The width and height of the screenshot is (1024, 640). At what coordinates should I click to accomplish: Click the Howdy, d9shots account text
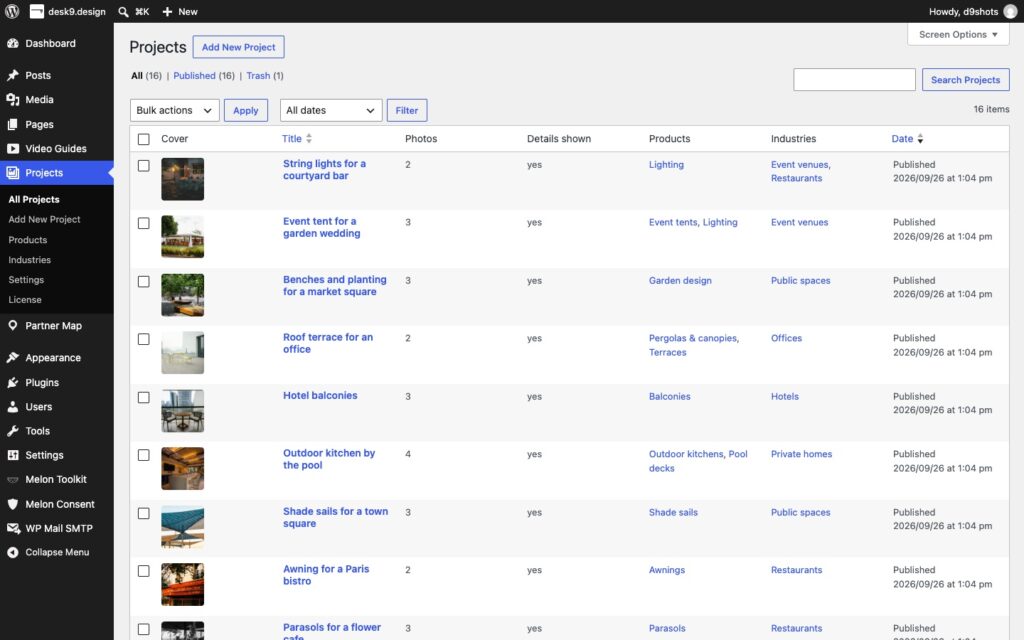pyautogui.click(x=963, y=12)
